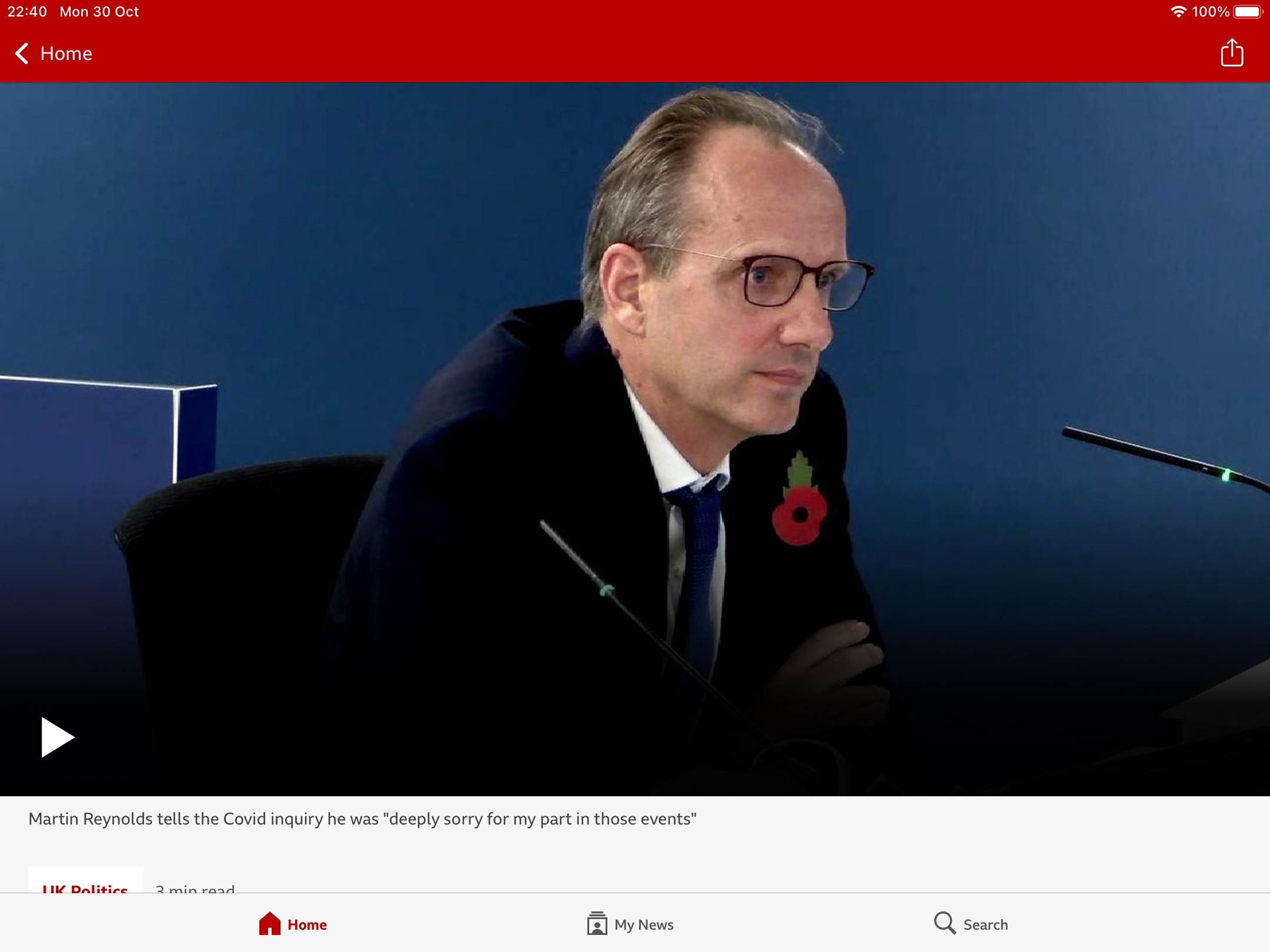Tap the Mon 30 Oct date
The height and width of the screenshot is (952, 1270).
(99, 12)
